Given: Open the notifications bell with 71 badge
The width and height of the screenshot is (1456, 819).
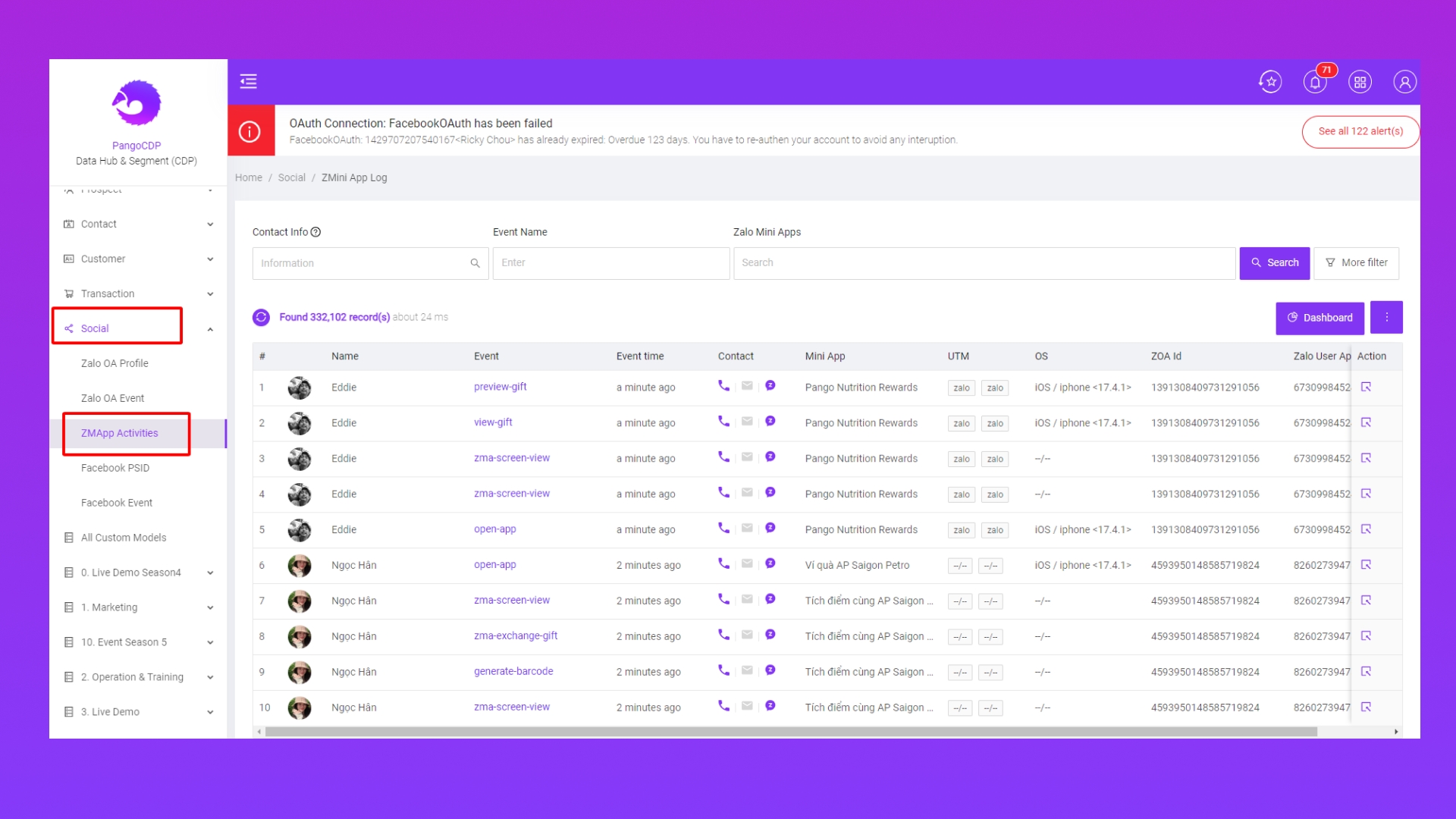Looking at the screenshot, I should (x=1315, y=82).
